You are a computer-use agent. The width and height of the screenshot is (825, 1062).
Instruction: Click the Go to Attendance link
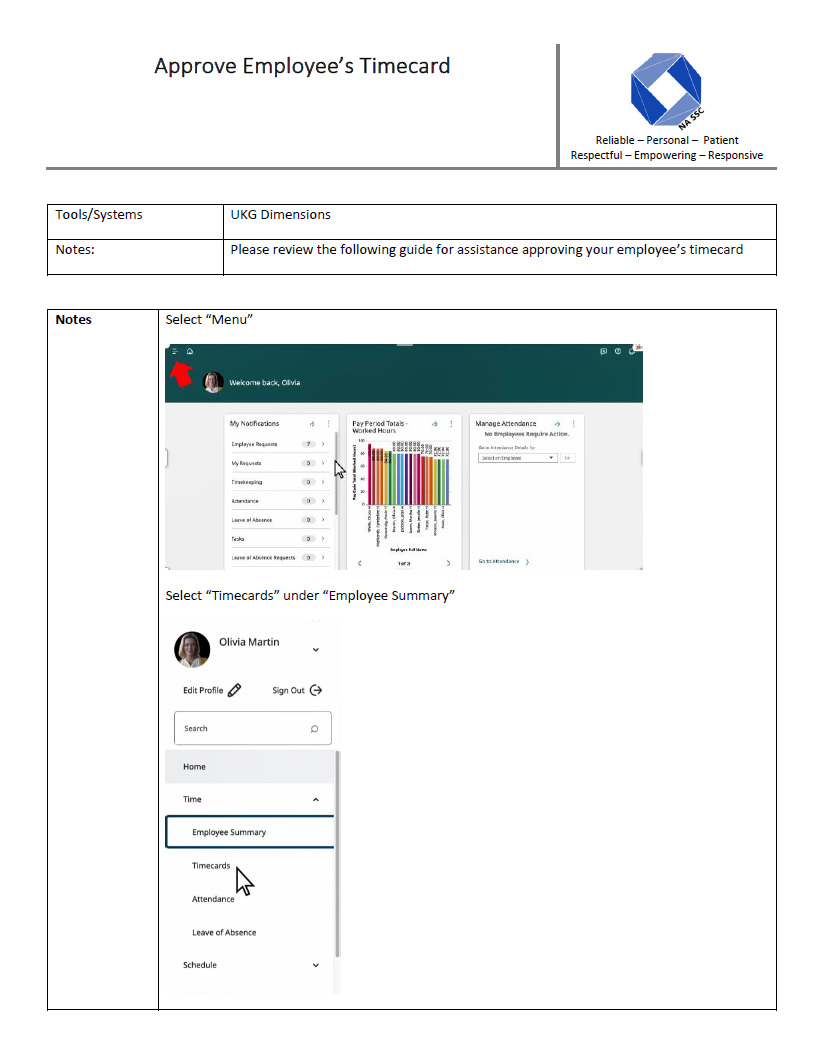pos(499,562)
